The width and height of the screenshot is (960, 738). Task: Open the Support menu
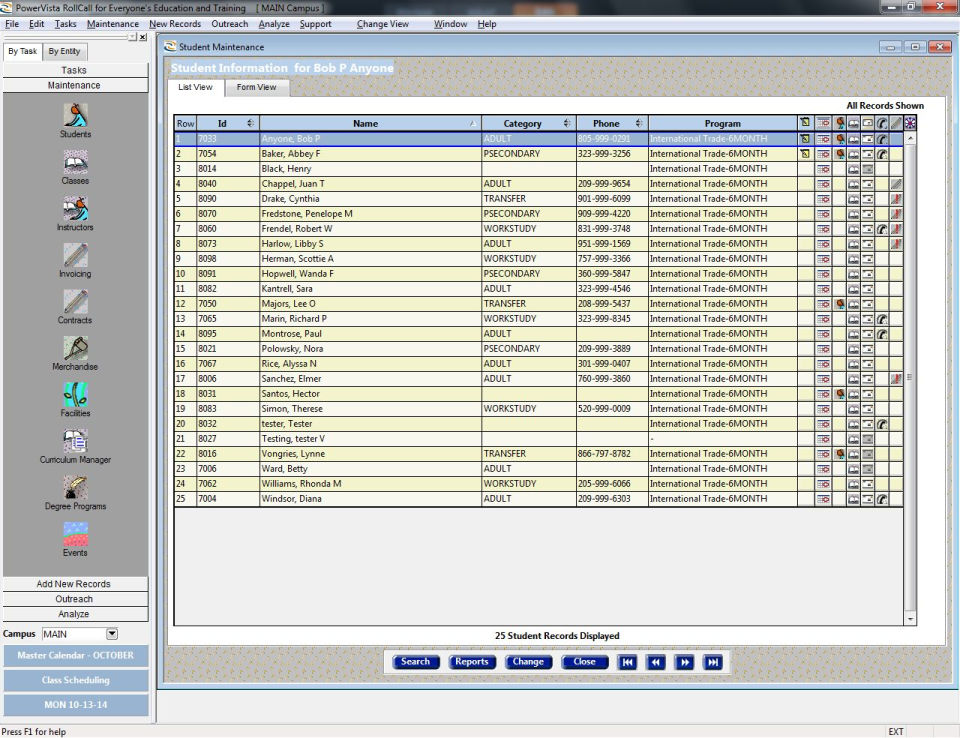(x=315, y=24)
